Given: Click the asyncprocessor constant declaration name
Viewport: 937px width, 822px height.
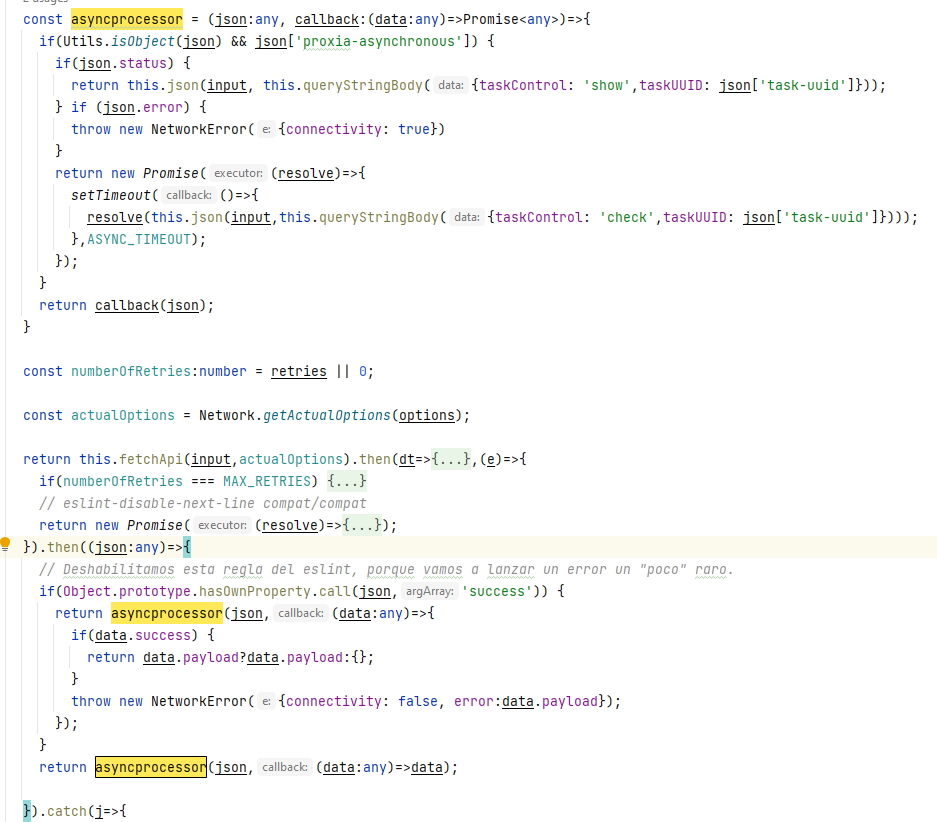Looking at the screenshot, I should [127, 20].
